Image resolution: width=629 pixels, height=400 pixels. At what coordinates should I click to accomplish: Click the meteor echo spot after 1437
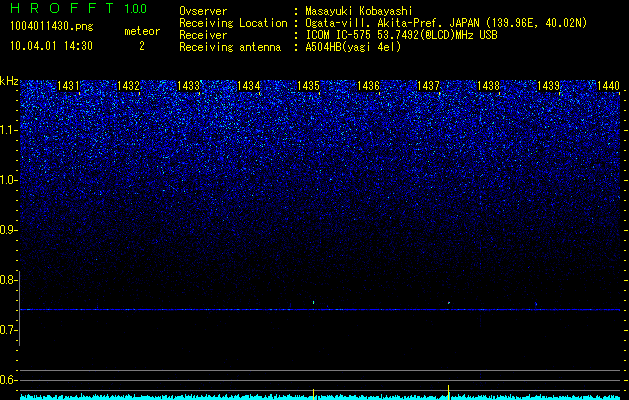tap(449, 303)
